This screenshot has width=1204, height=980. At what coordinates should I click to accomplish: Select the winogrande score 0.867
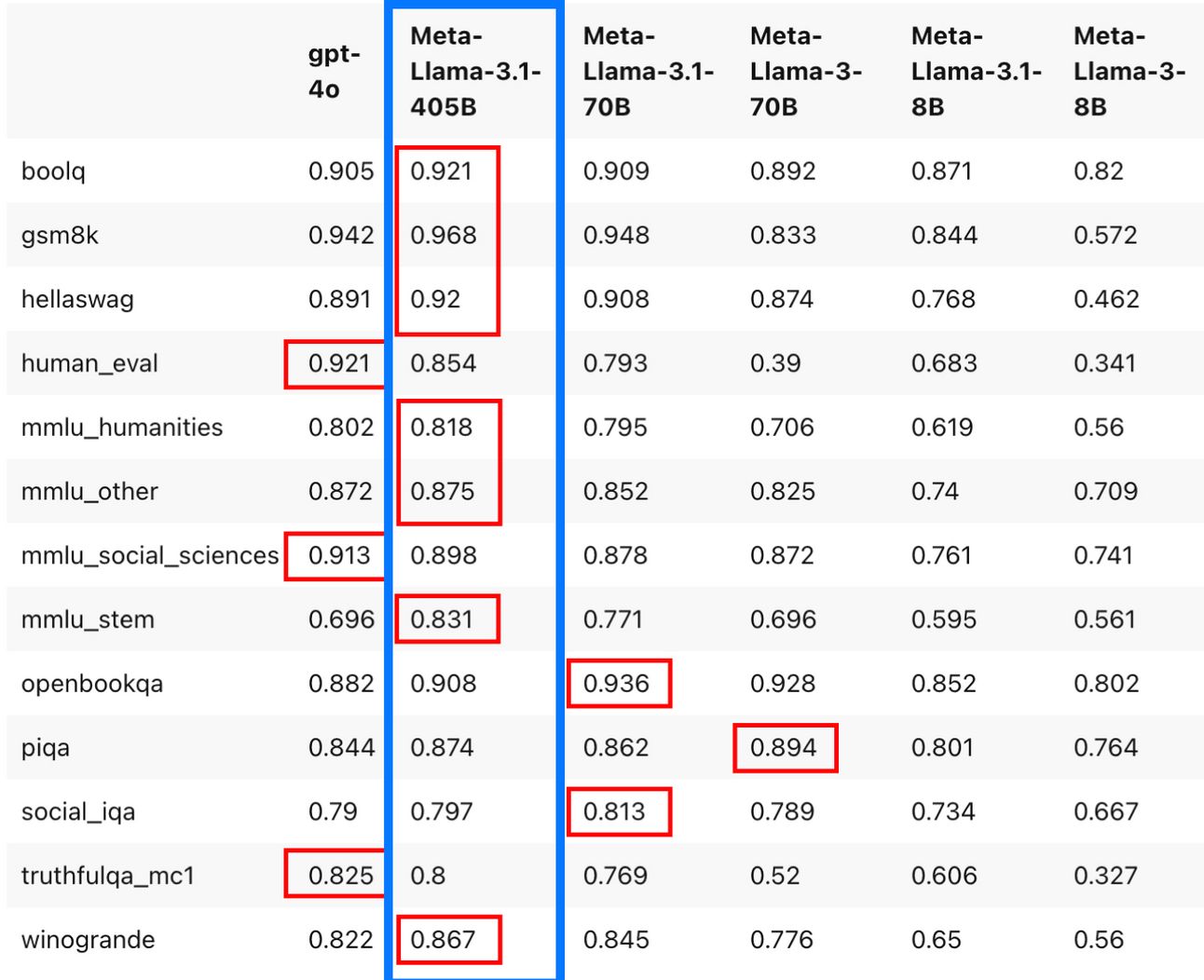443,940
